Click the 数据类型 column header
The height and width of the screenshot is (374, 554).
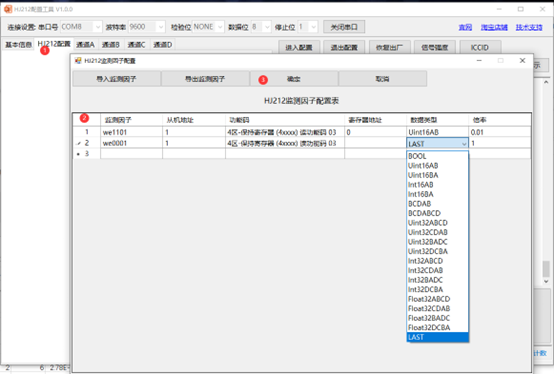(x=437, y=120)
